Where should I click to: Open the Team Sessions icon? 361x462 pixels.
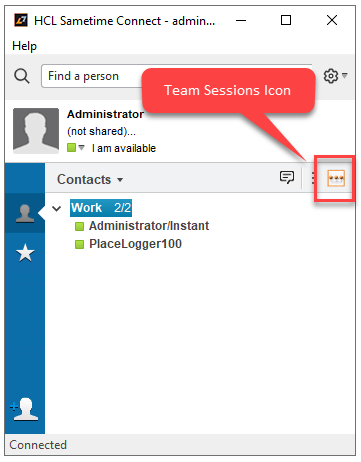pos(336,178)
